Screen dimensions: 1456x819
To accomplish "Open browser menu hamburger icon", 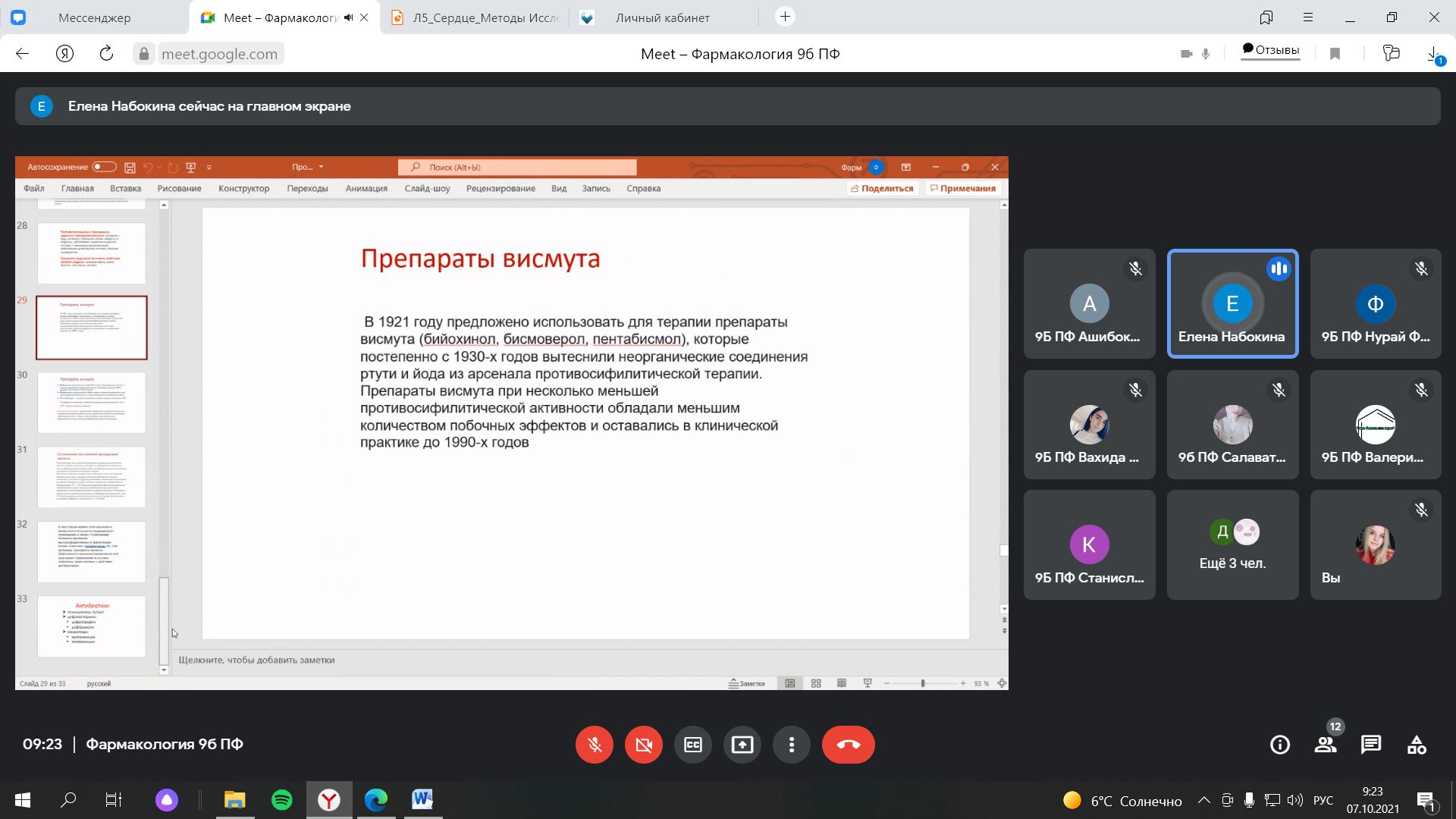I will click(x=1308, y=17).
